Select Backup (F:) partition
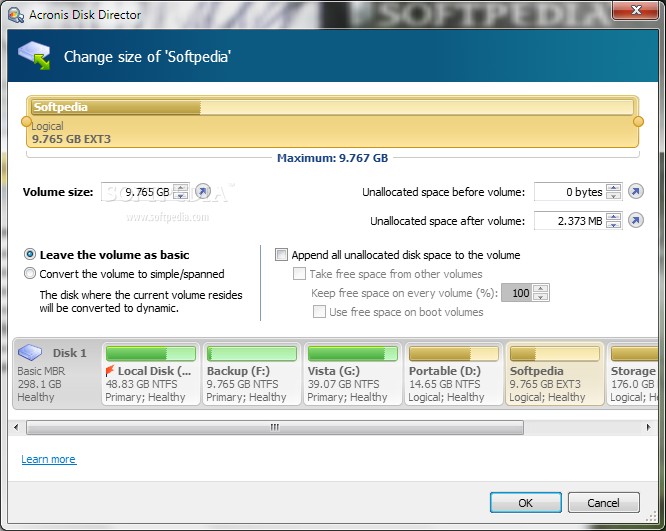666x531 pixels. (251, 374)
